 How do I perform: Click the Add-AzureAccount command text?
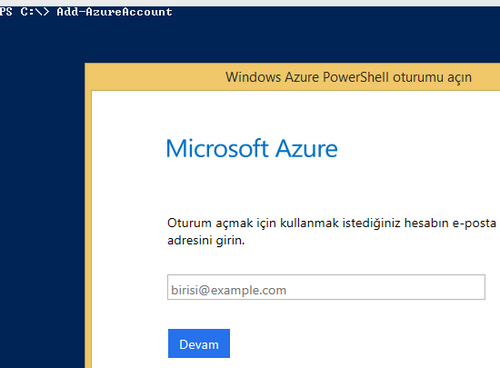(x=114, y=12)
